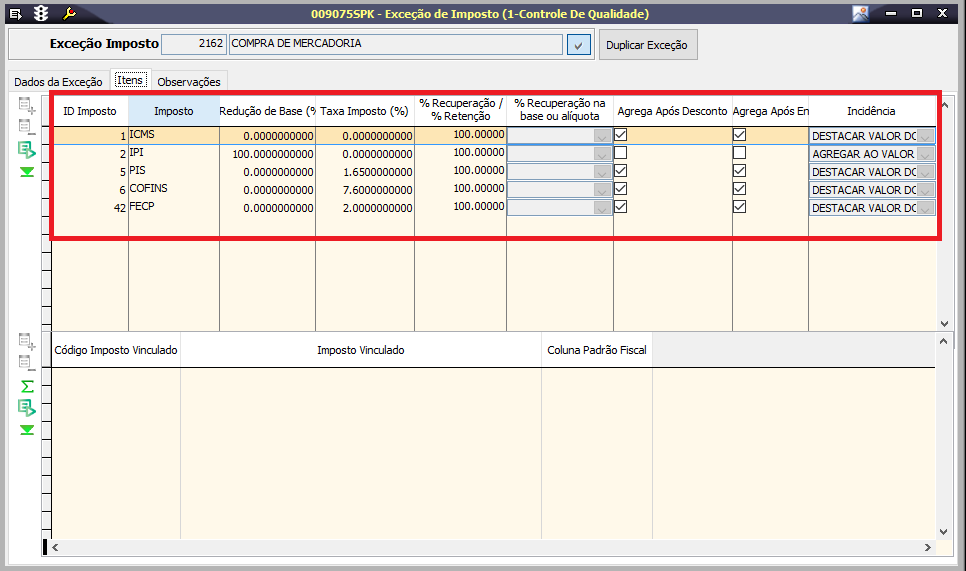Open % Recuperação na base dropdown for PIS
Screen dimensions: 966x571
[602, 172]
